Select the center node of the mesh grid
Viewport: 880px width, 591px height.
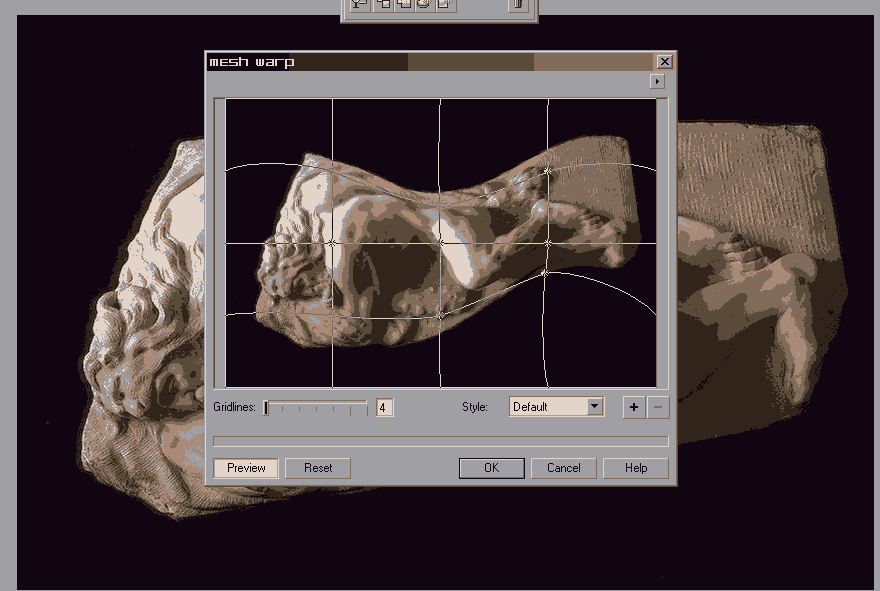coord(441,242)
